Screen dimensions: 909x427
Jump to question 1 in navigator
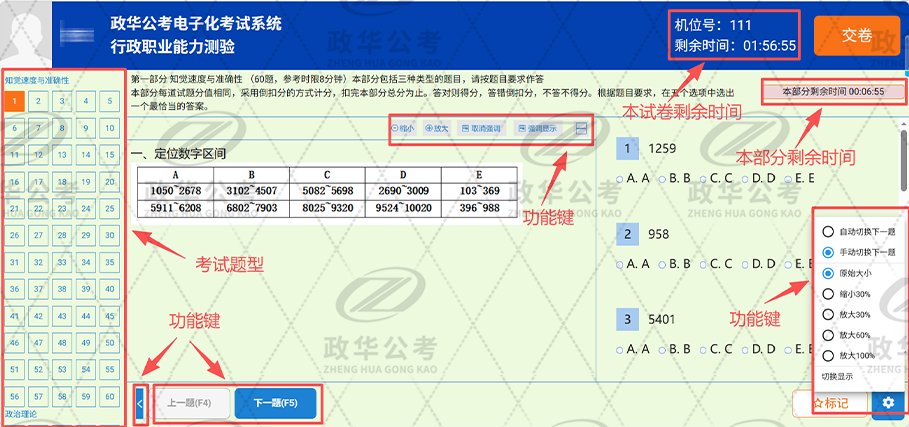point(14,102)
